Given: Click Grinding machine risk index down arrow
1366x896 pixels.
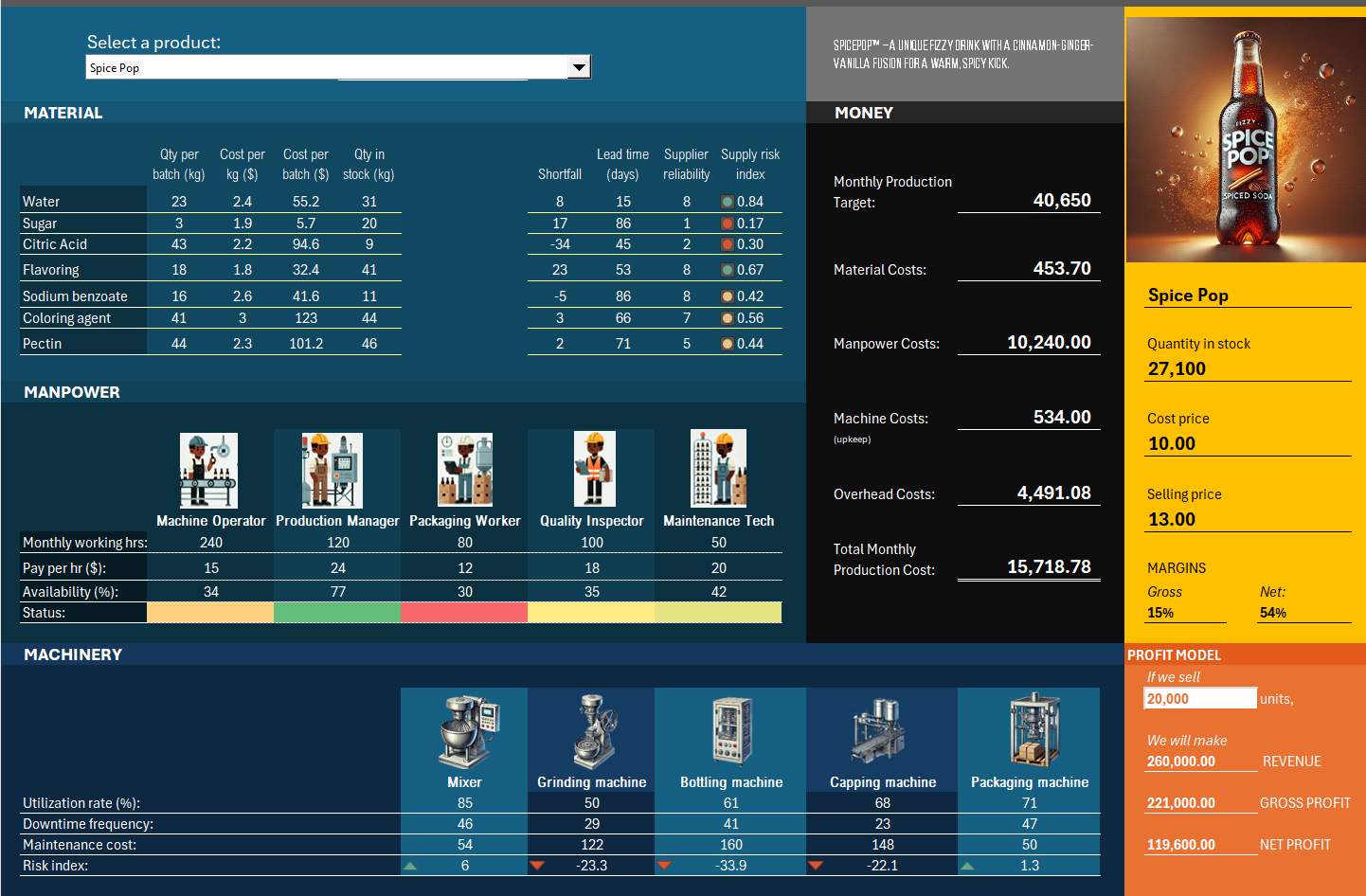Looking at the screenshot, I should pos(537,866).
